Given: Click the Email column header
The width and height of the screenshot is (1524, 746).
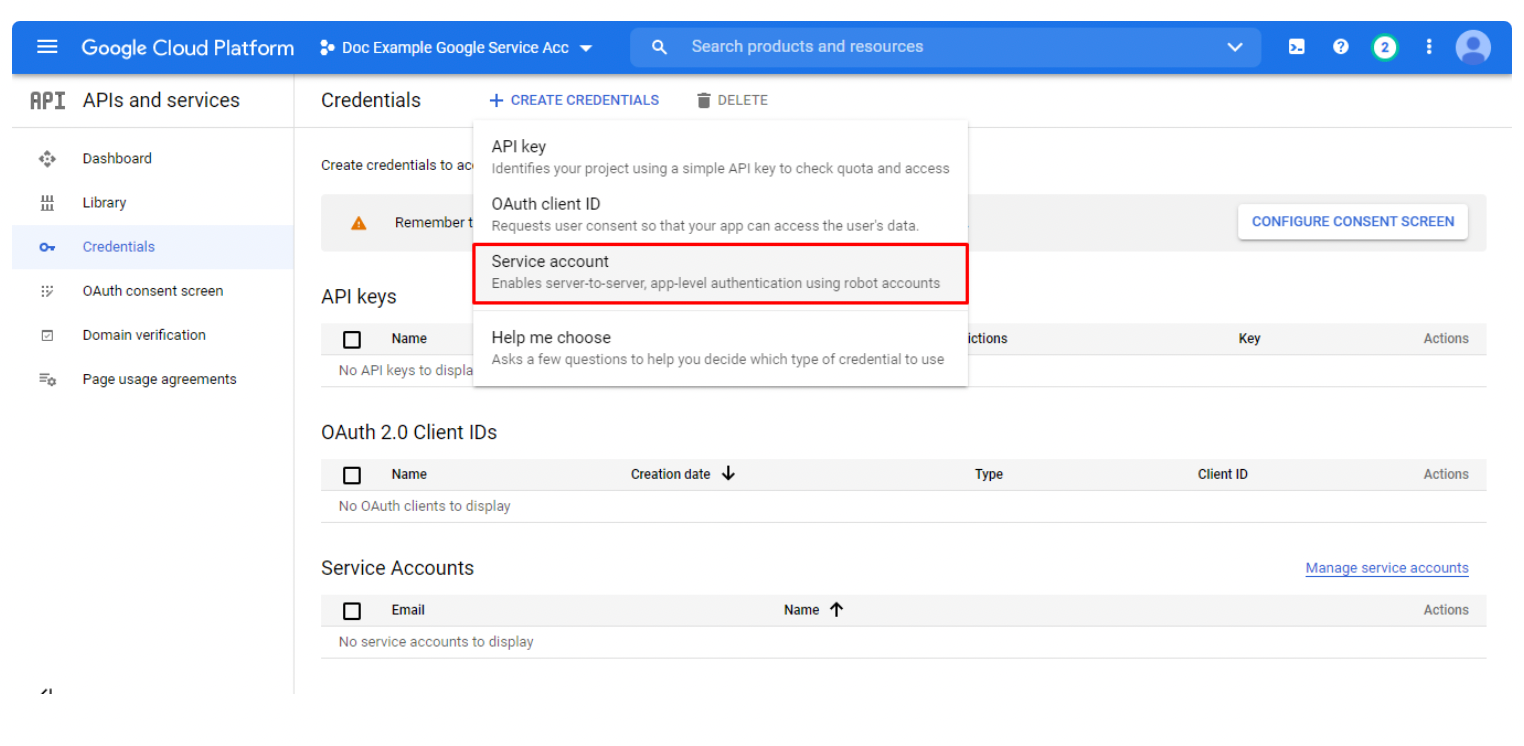Looking at the screenshot, I should [408, 610].
